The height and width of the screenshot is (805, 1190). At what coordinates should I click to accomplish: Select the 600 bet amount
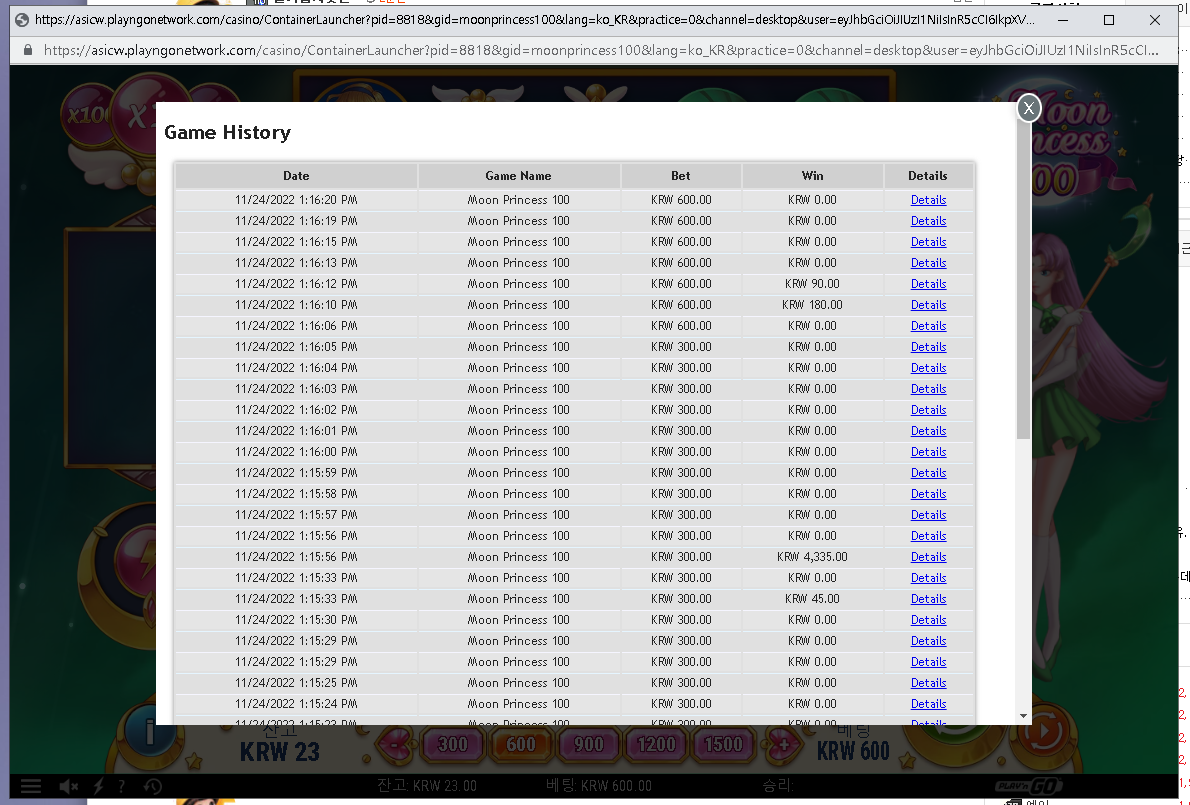[x=521, y=744]
